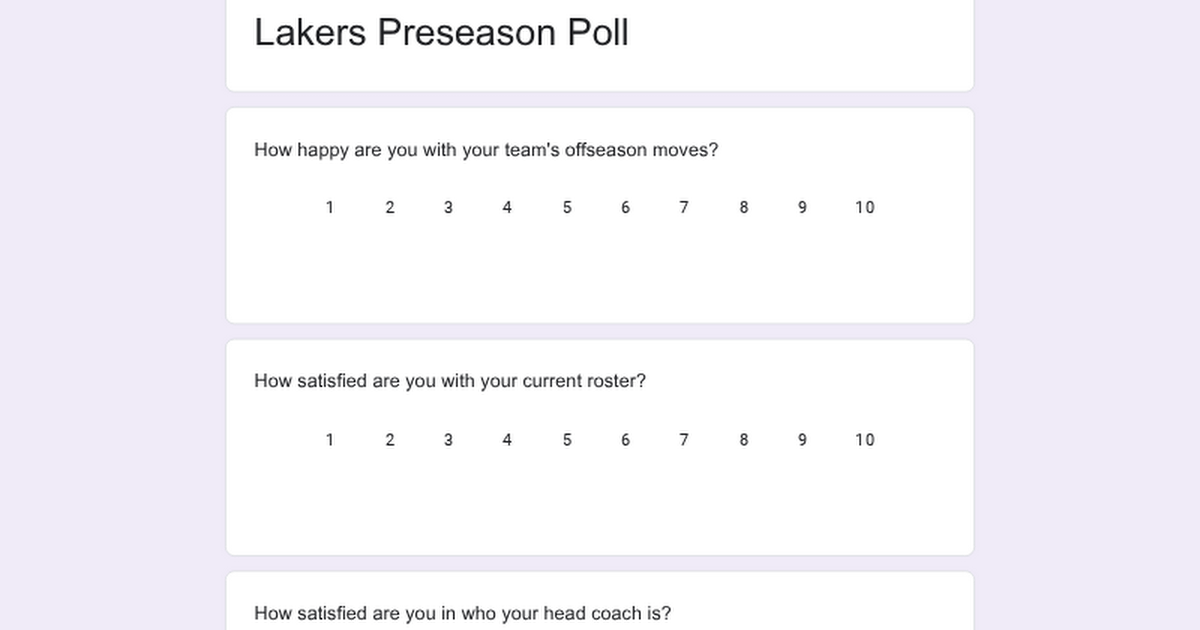Rate offseason moves happiness as 4
This screenshot has height=630, width=1200.
click(x=507, y=207)
